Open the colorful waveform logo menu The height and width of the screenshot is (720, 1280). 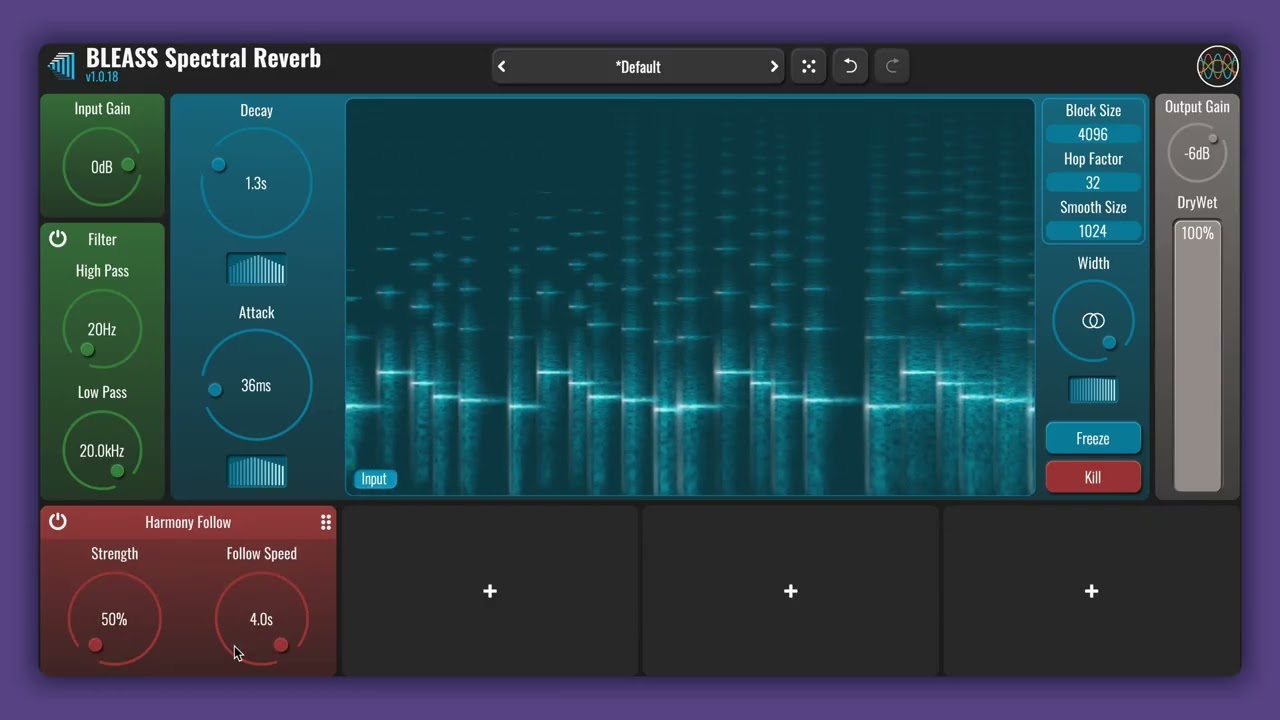click(x=1217, y=67)
